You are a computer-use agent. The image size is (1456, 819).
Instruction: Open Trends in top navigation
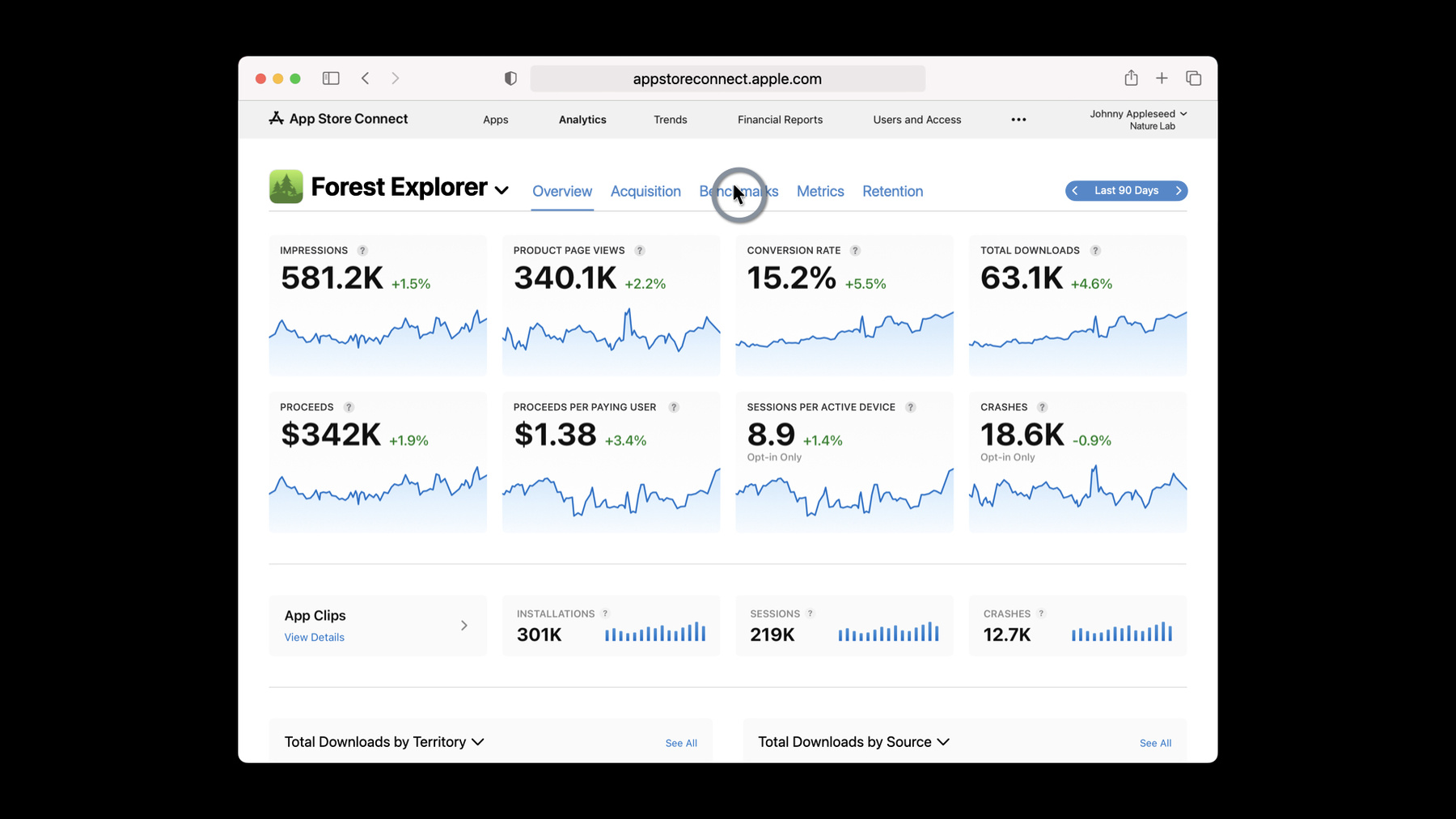(671, 120)
